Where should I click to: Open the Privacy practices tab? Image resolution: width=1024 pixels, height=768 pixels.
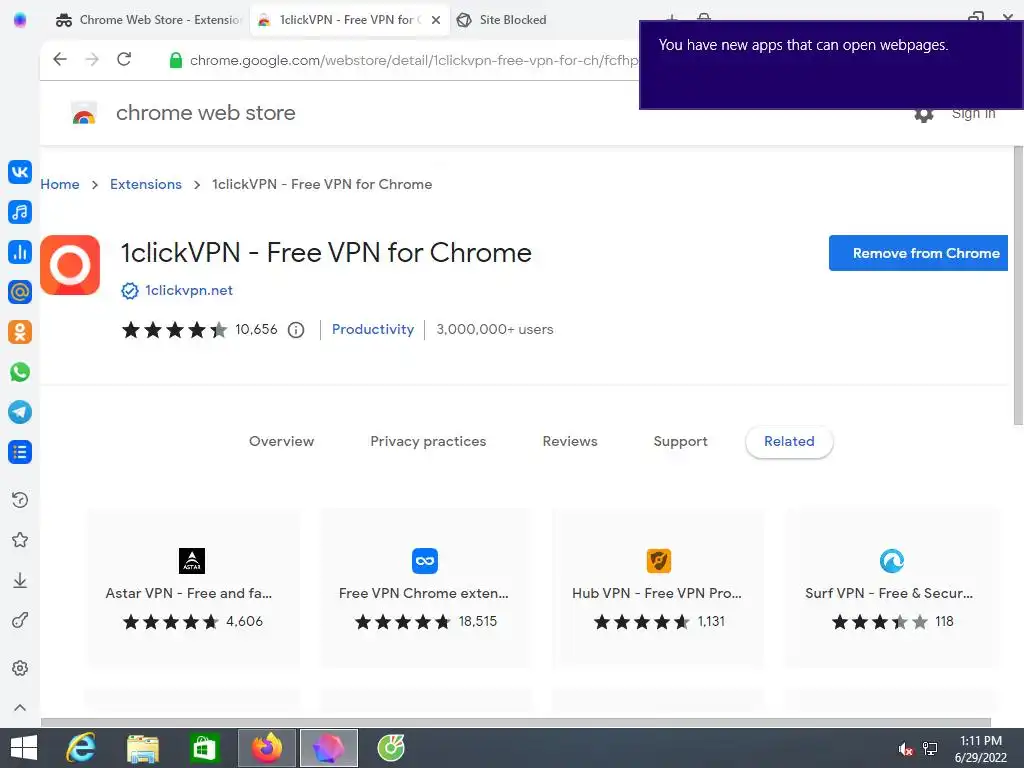(428, 441)
